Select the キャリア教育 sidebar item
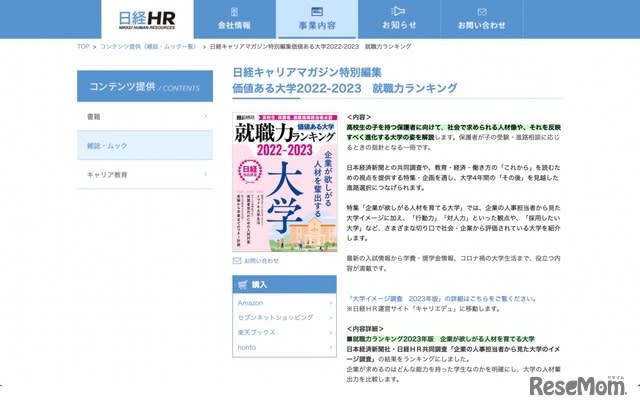640x409 pixels. [x=145, y=174]
